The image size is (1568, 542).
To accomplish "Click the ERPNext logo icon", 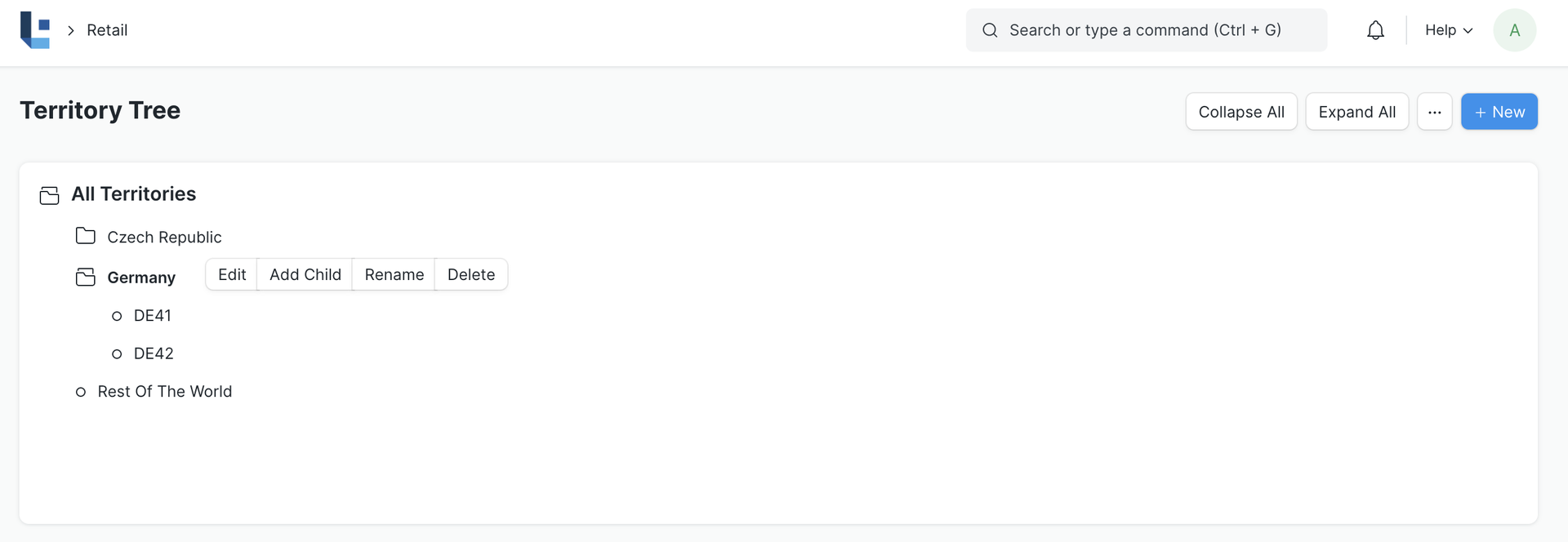I will [x=35, y=30].
